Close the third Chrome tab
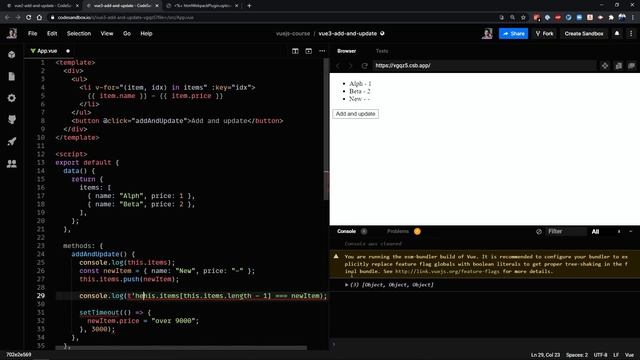 pyautogui.click(x=236, y=6)
